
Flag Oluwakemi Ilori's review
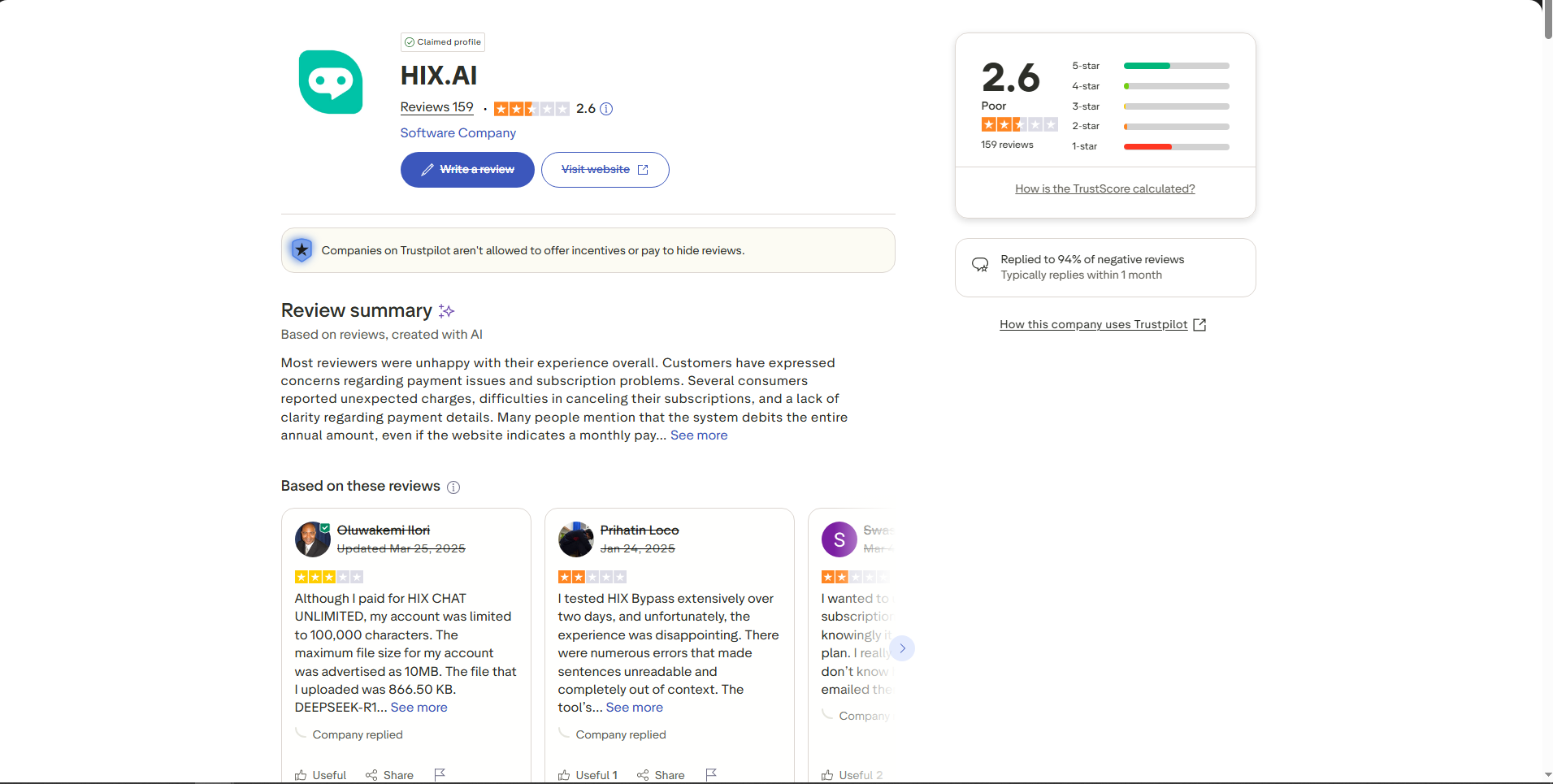coord(440,774)
